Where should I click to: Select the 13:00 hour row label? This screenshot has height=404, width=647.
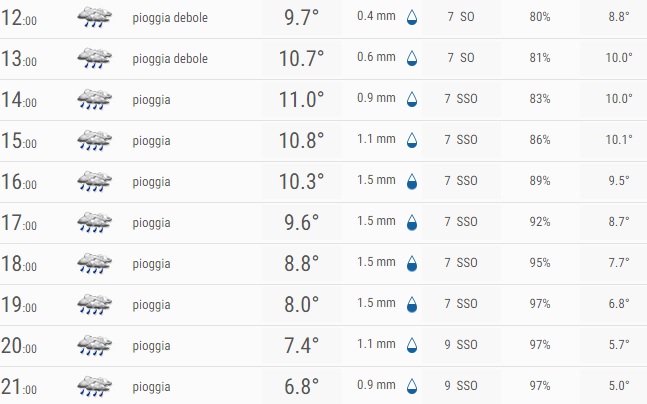(x=19, y=59)
